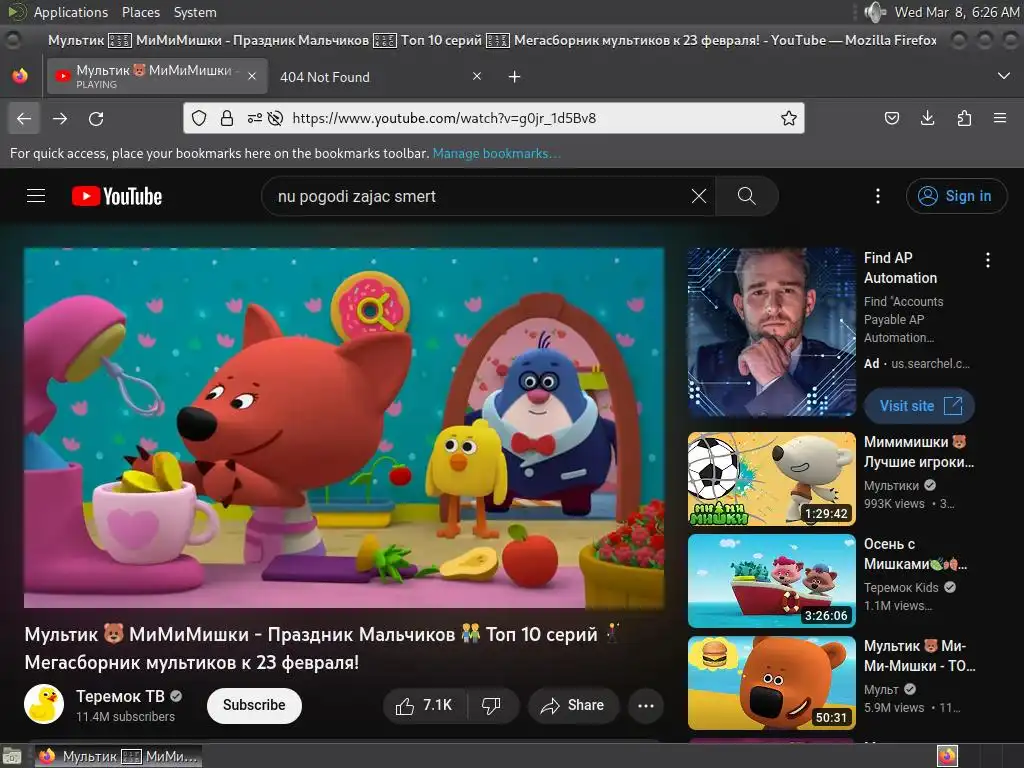Like the video with thumbs-up 7.1K
This screenshot has width=1024, height=768.
tap(424, 705)
